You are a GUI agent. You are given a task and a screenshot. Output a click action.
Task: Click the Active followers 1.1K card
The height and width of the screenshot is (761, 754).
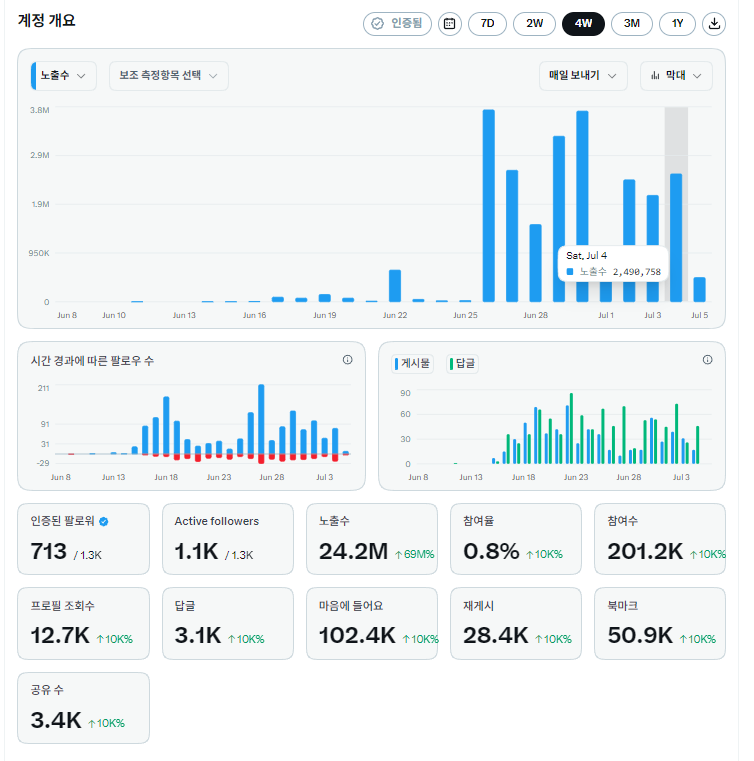pos(228,539)
